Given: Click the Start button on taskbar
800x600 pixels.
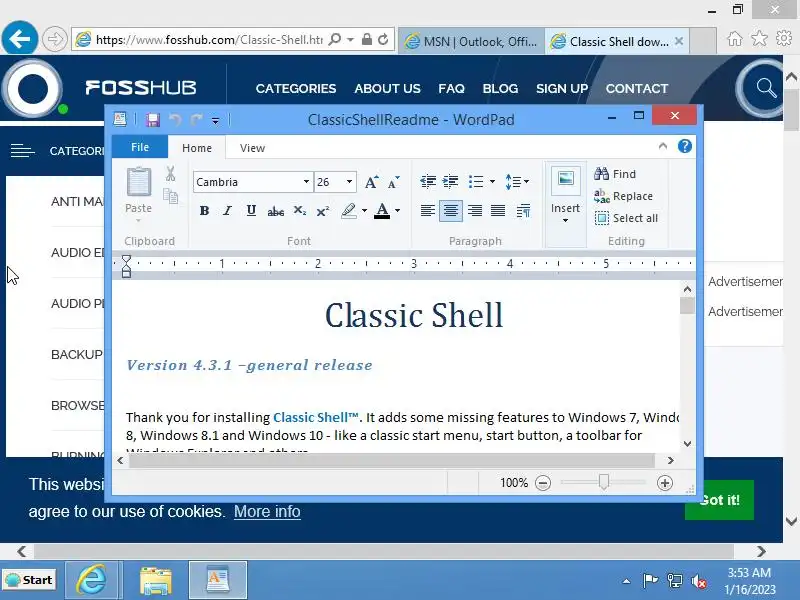Looking at the screenshot, I should (x=29, y=580).
